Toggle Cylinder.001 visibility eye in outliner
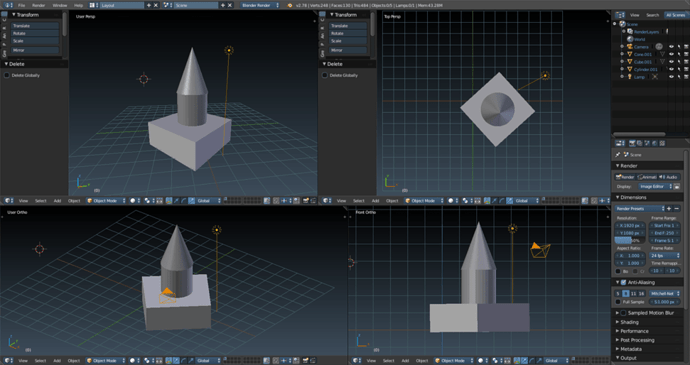690x365 pixels. tap(672, 69)
